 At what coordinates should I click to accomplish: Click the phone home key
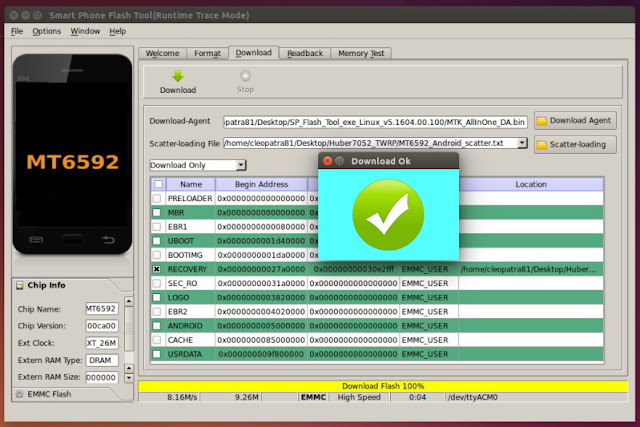click(72, 240)
